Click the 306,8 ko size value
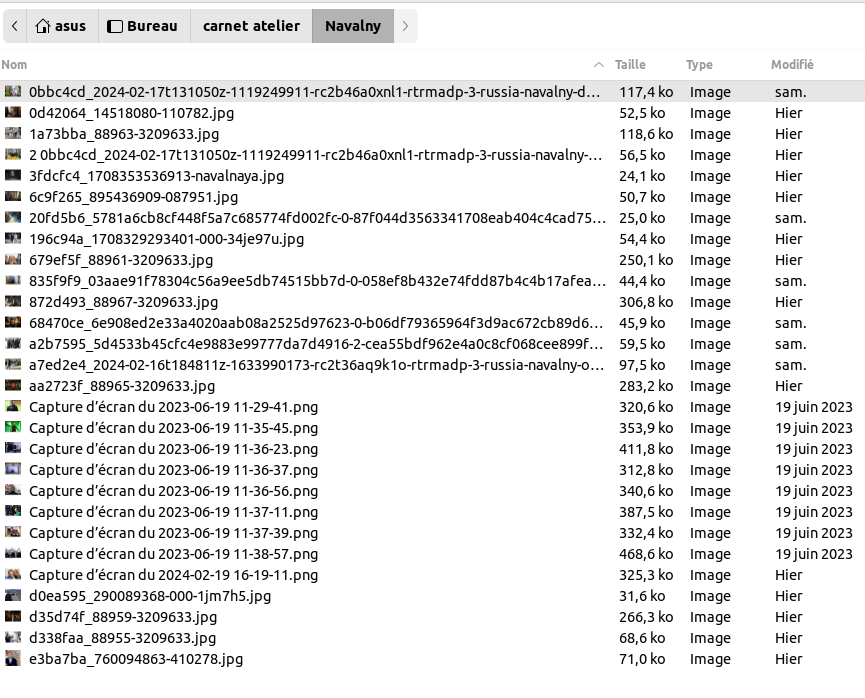 (646, 302)
